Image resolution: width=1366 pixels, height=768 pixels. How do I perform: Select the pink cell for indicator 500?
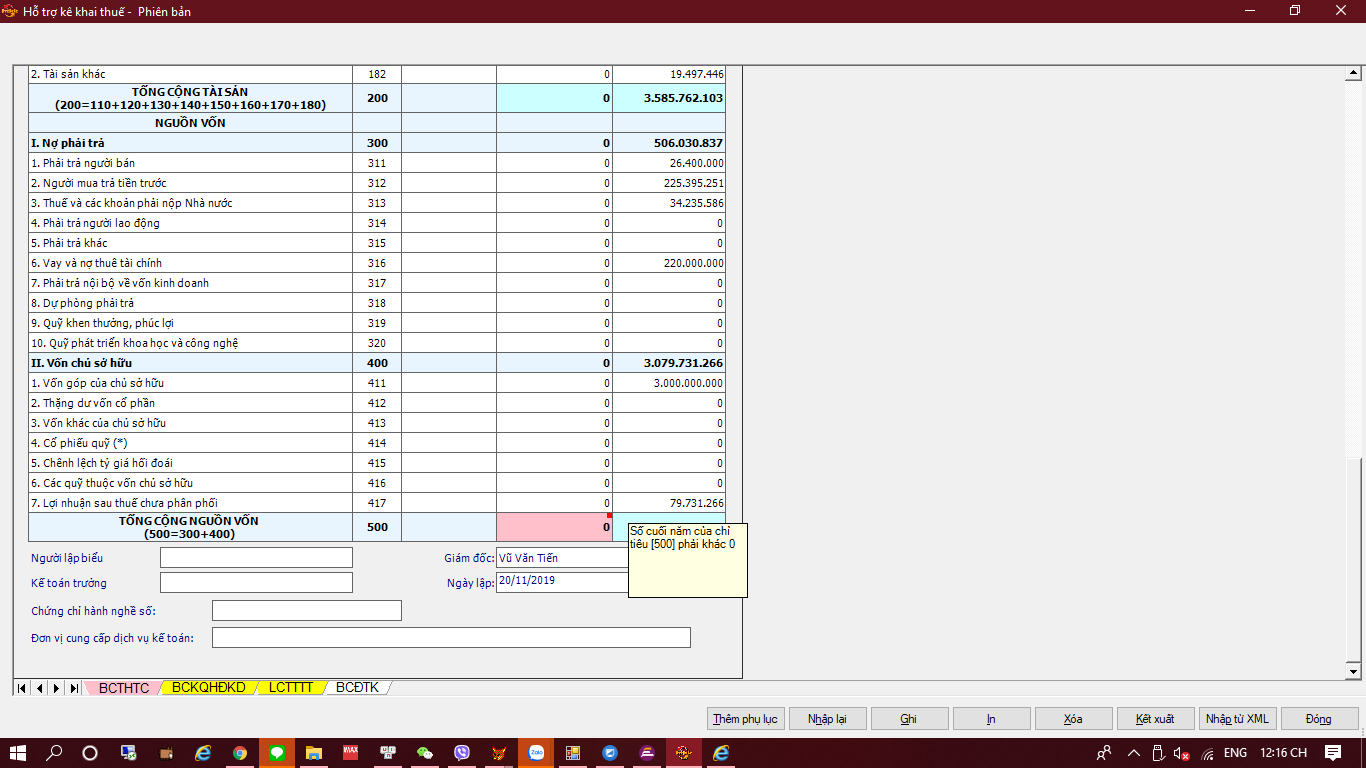click(554, 527)
